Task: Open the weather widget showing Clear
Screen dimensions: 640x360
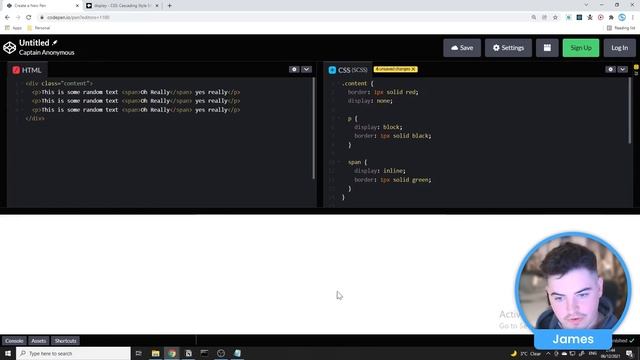Action: coord(526,353)
